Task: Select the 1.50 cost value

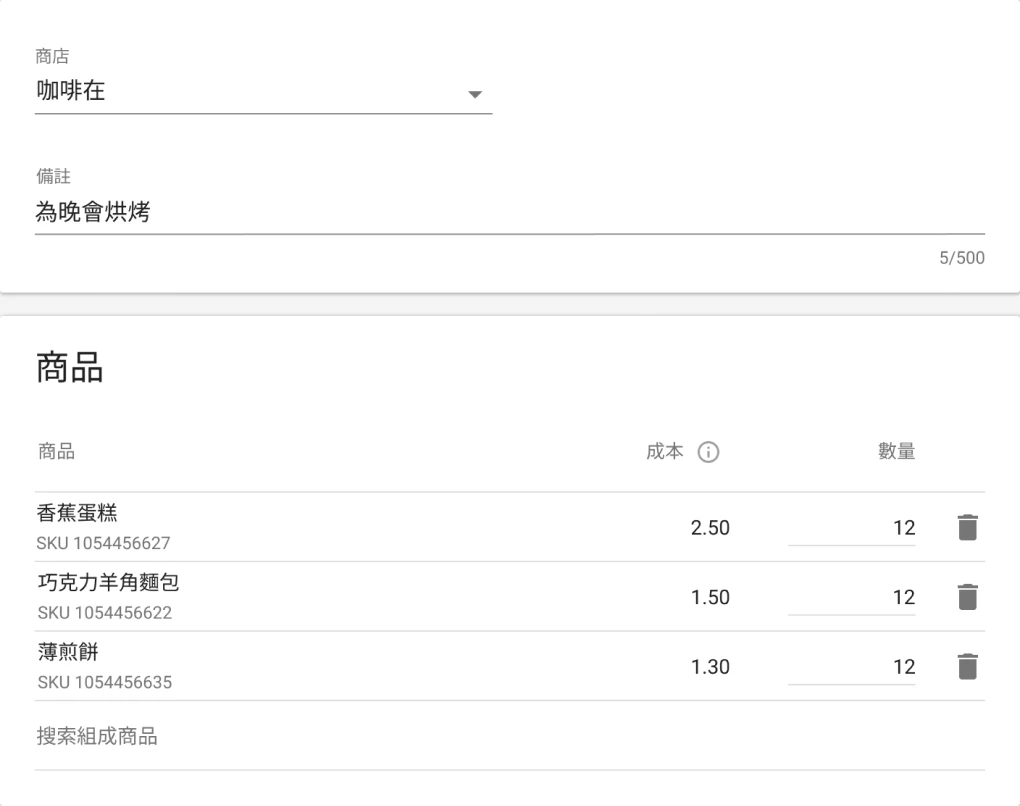Action: tap(710, 598)
